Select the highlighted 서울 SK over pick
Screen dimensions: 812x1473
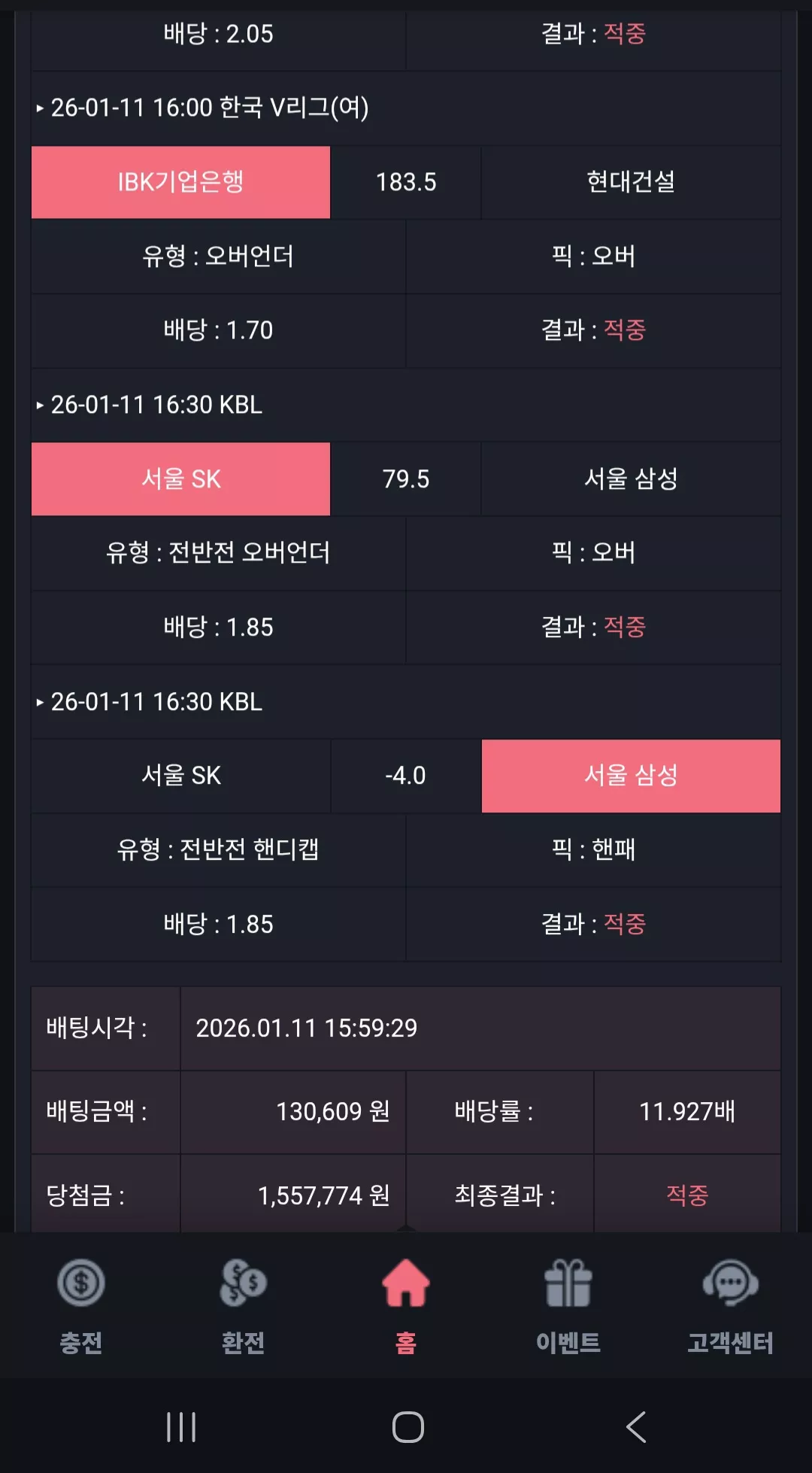pyautogui.click(x=180, y=479)
